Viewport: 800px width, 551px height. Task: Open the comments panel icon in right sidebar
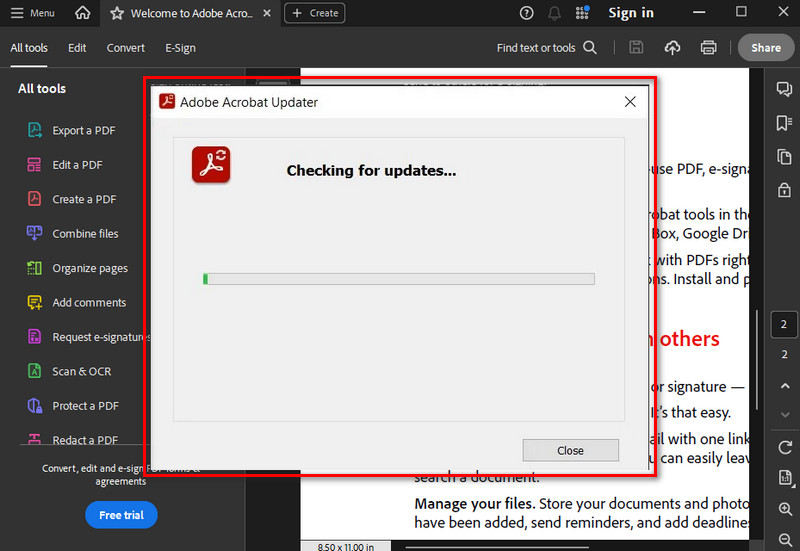[x=784, y=90]
